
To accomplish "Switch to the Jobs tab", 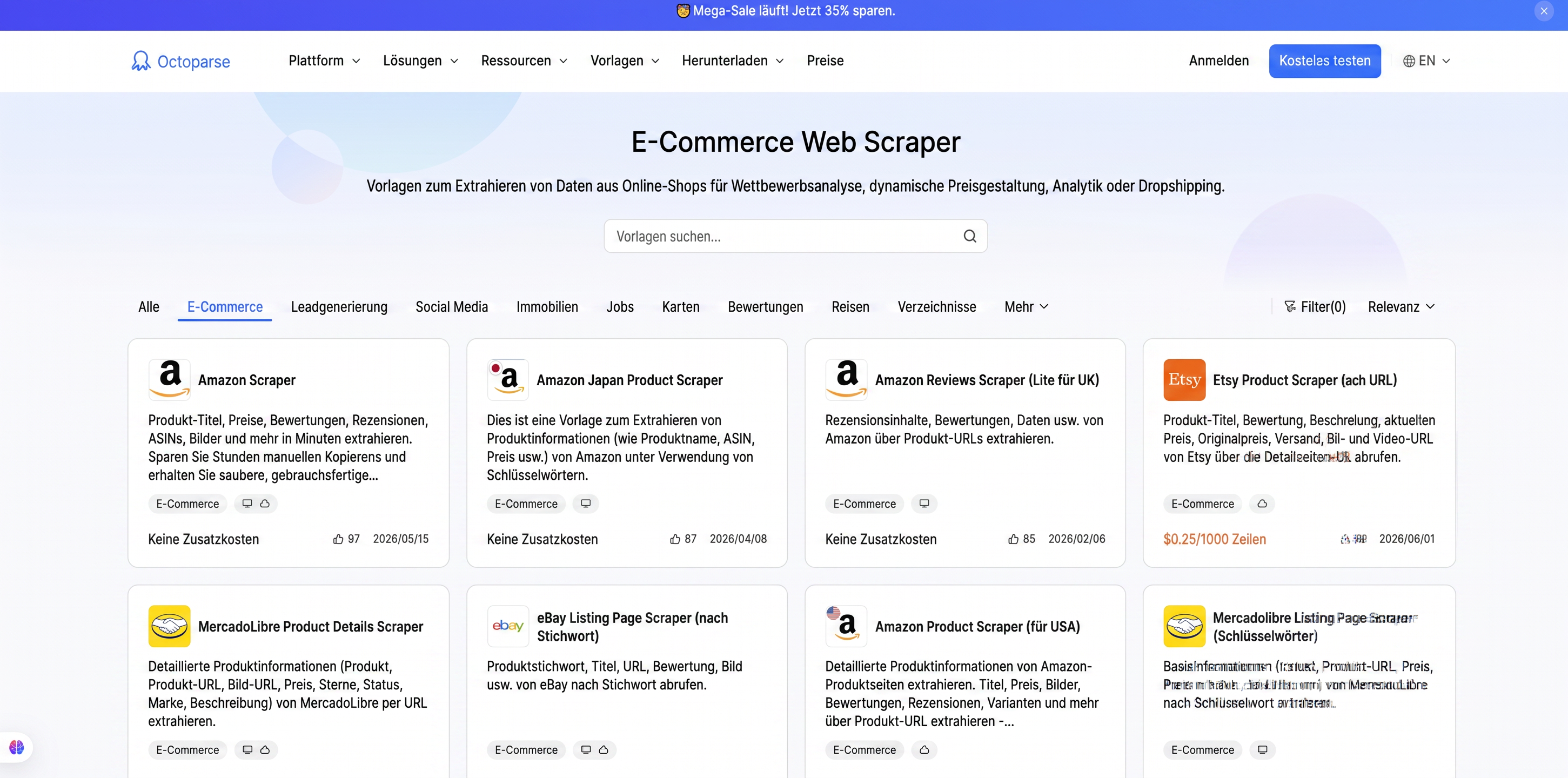I will [x=620, y=307].
